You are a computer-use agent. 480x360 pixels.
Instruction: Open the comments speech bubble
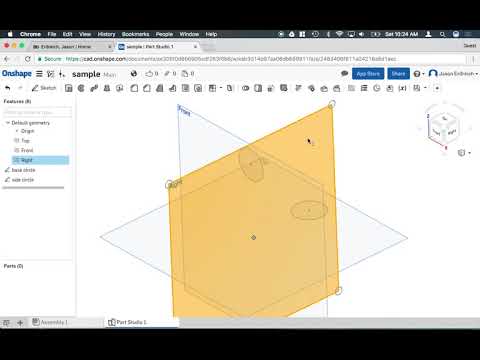tap(344, 74)
